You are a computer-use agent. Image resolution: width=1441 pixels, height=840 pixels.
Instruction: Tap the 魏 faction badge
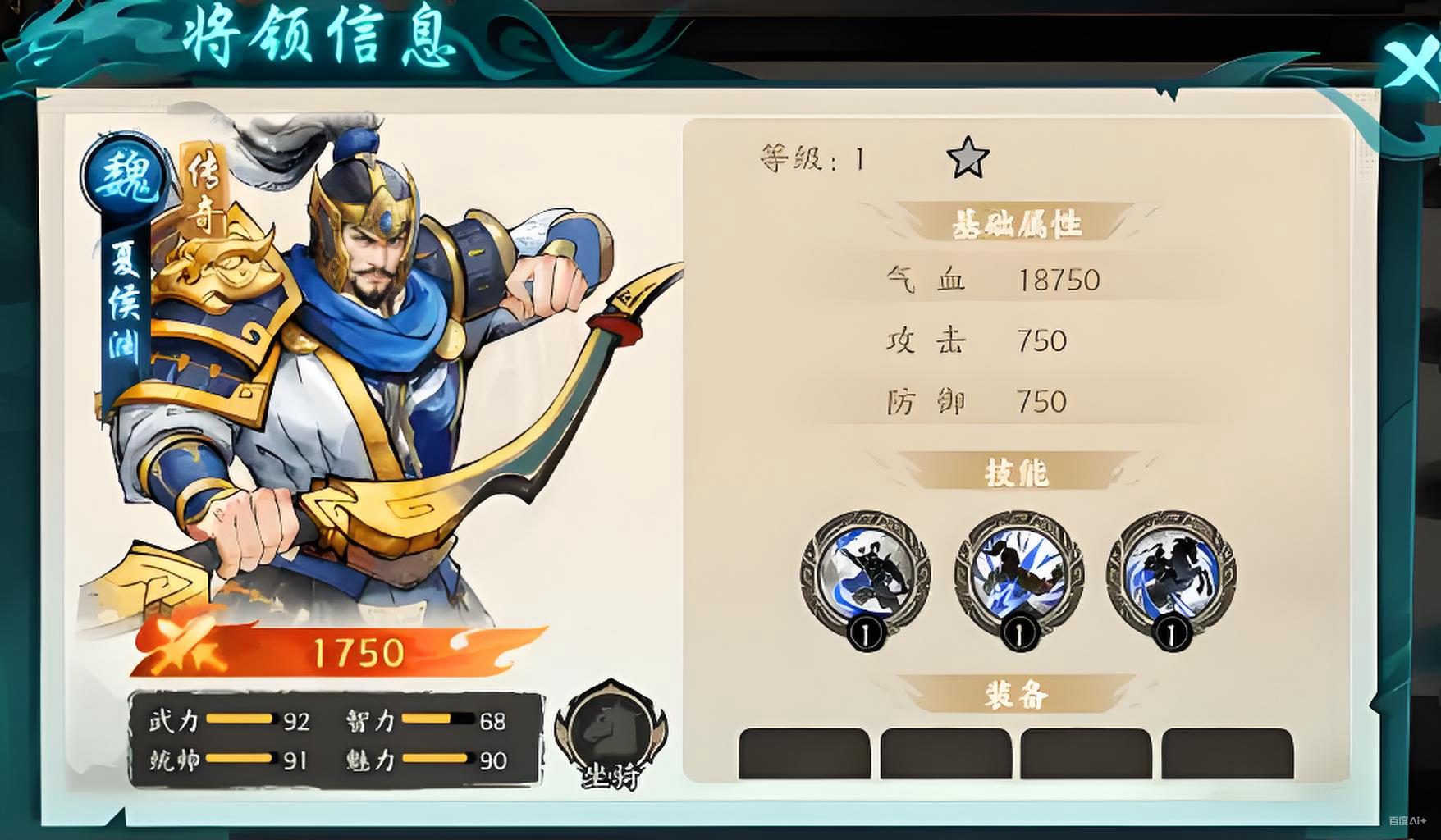[123, 175]
